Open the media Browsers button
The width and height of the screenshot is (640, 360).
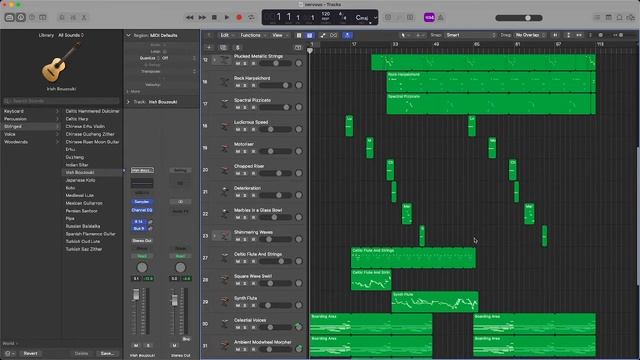(631, 18)
